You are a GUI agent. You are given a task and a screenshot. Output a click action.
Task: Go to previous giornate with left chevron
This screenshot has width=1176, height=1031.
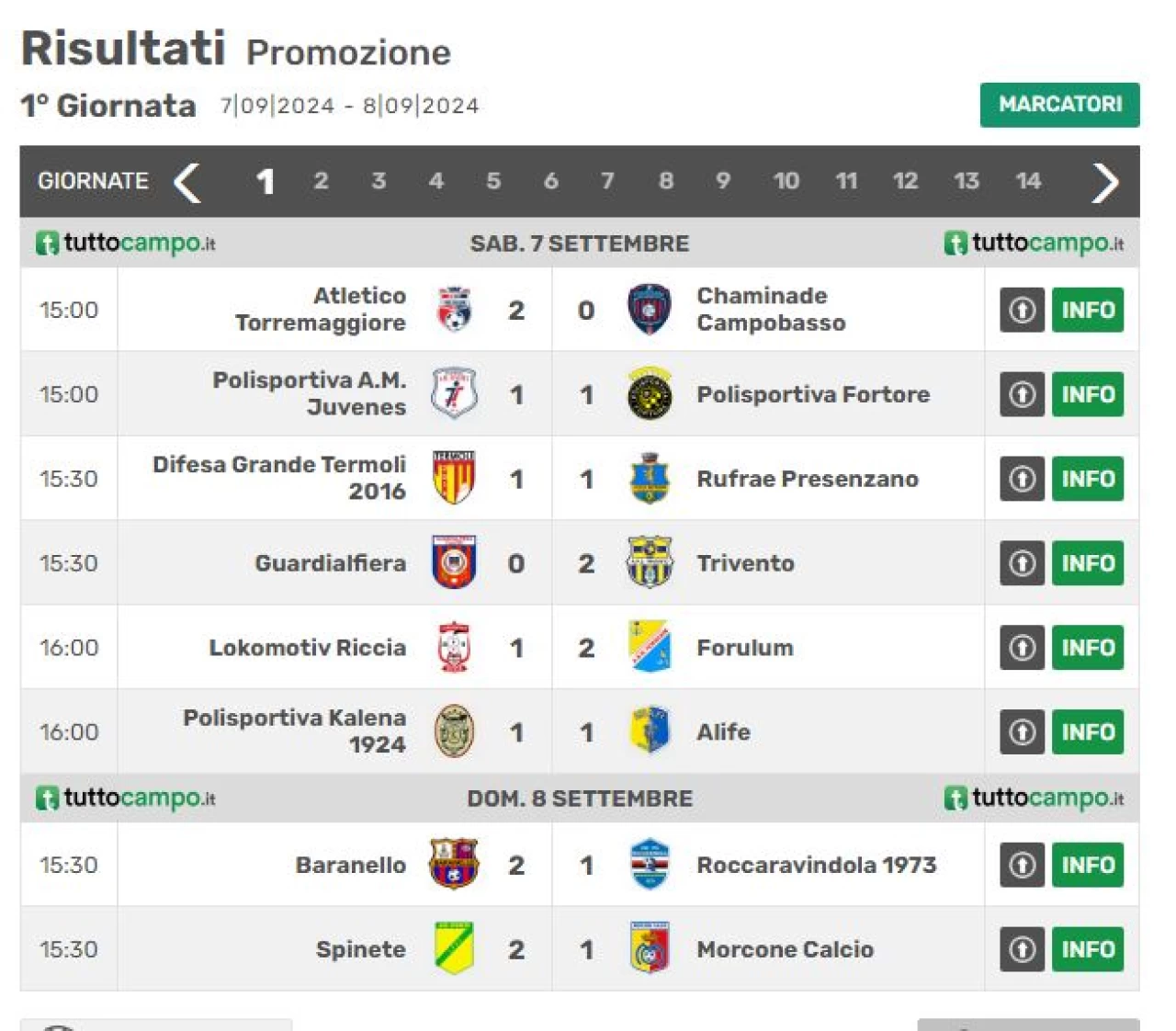pyautogui.click(x=187, y=182)
